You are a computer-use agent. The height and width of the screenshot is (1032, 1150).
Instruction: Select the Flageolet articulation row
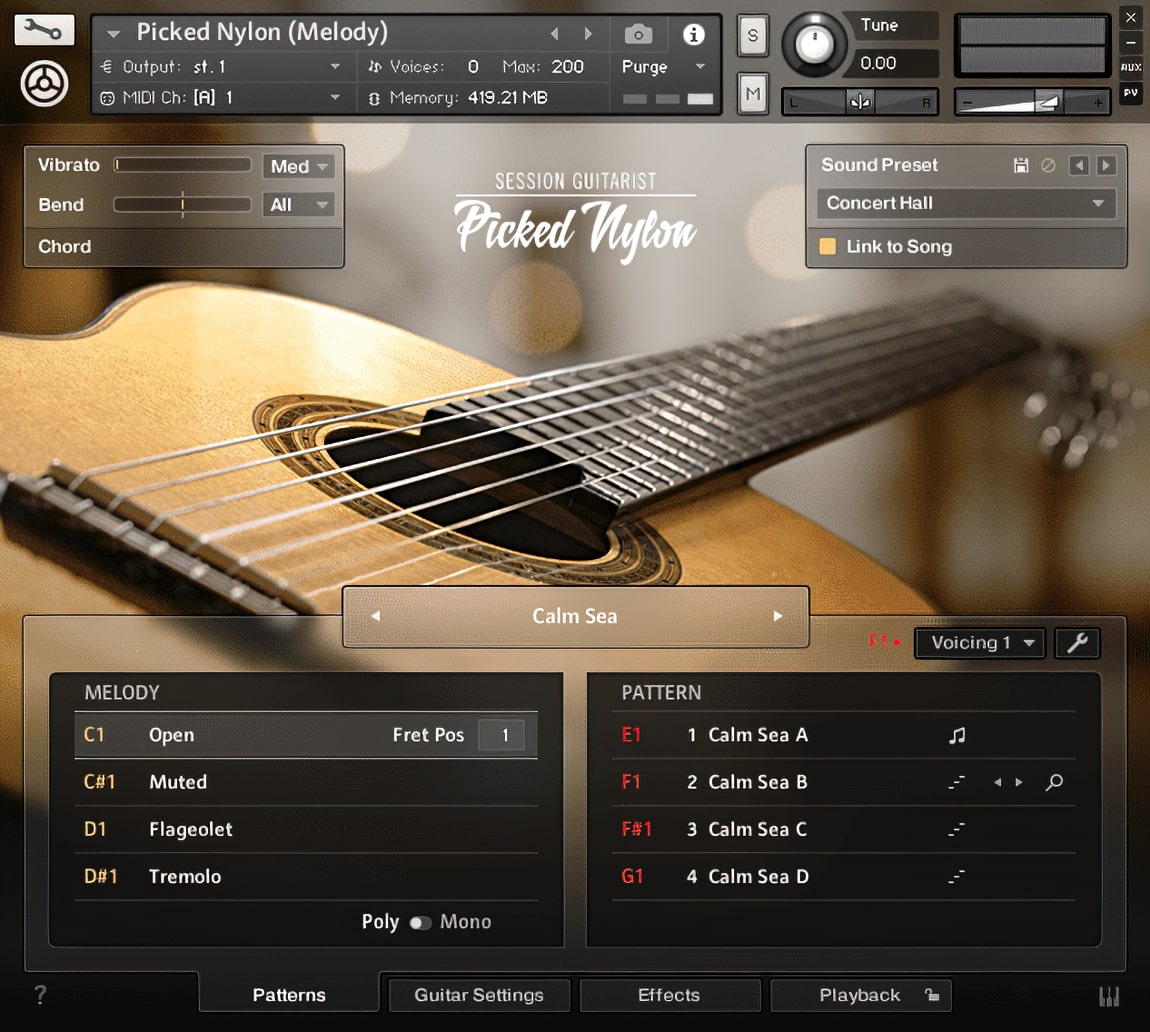click(x=306, y=830)
